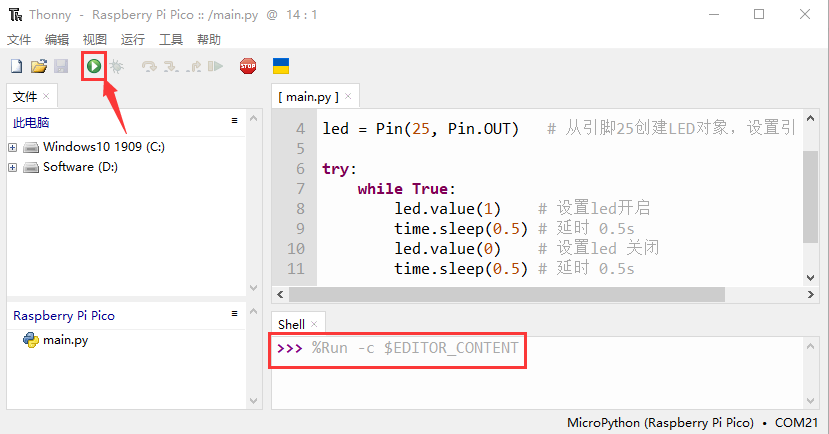Create a new file with toolbar icon
829x434 pixels.
click(x=16, y=66)
